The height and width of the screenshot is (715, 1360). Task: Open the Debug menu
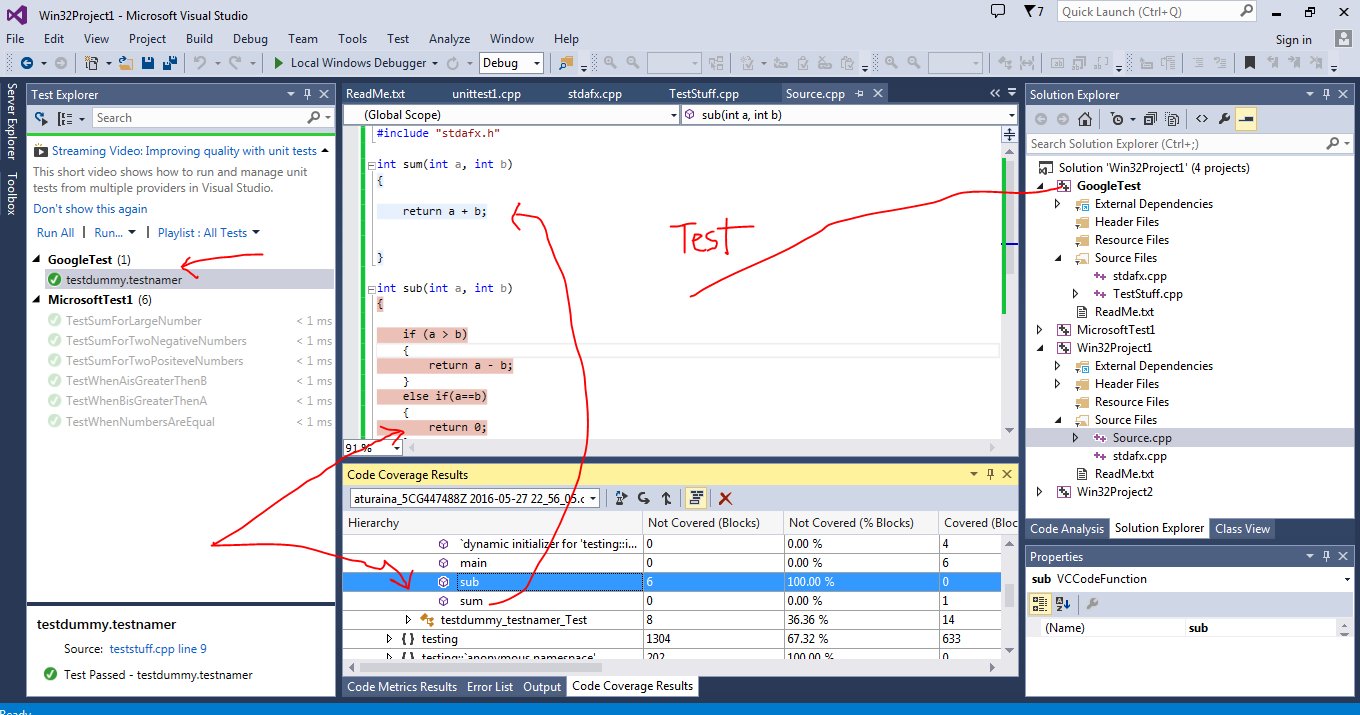pos(250,39)
